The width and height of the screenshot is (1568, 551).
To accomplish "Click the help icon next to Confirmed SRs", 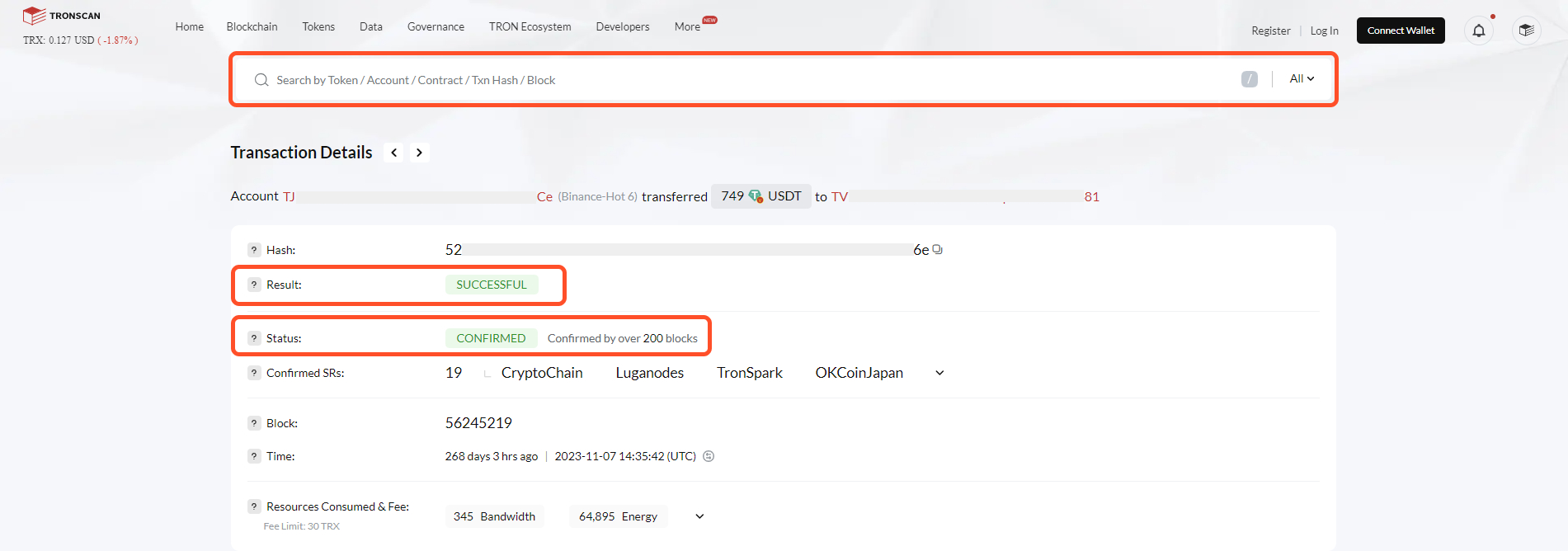I will point(254,373).
